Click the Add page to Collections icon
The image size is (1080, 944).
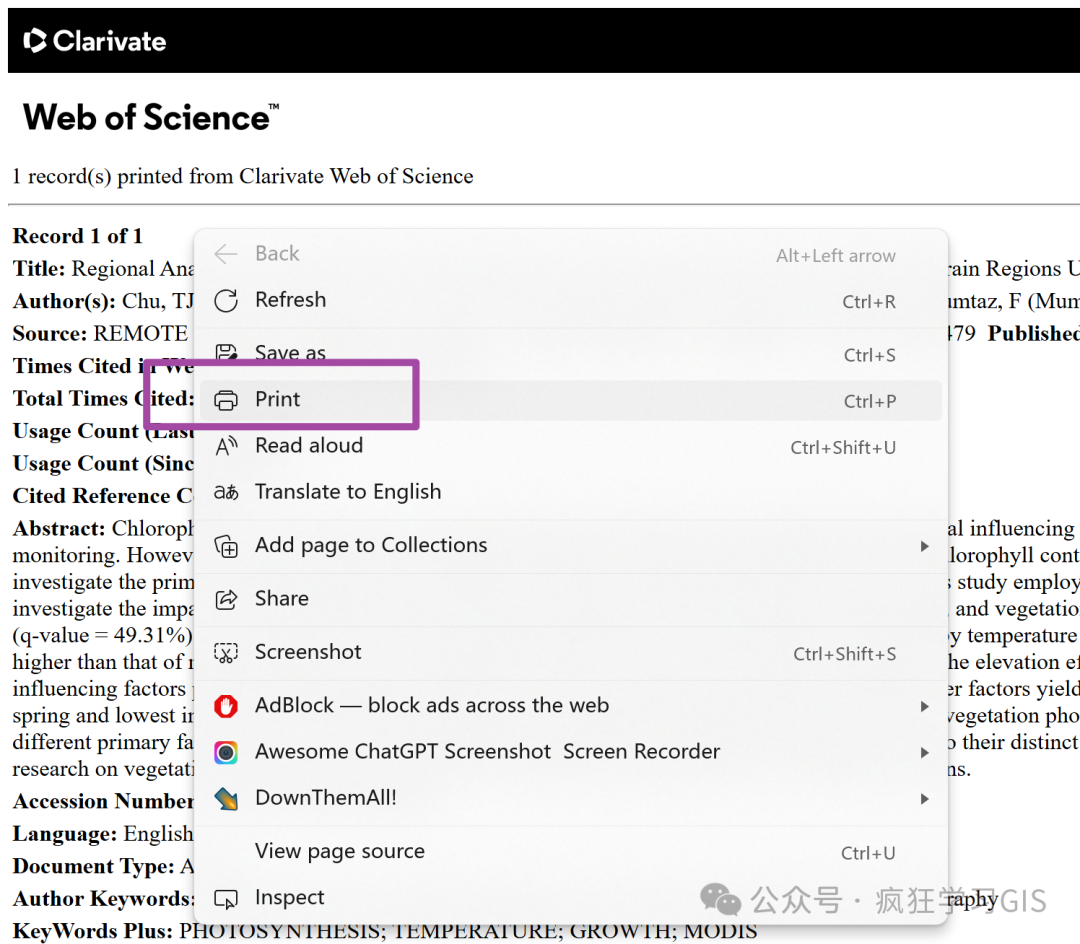coord(226,546)
